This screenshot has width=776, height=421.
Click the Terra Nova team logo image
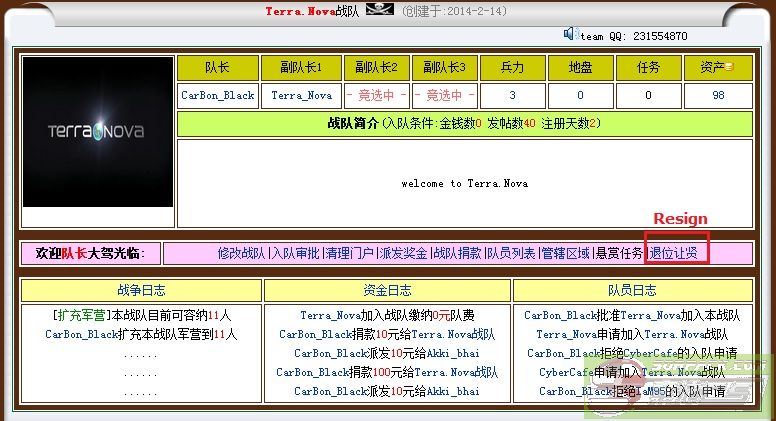[x=98, y=131]
